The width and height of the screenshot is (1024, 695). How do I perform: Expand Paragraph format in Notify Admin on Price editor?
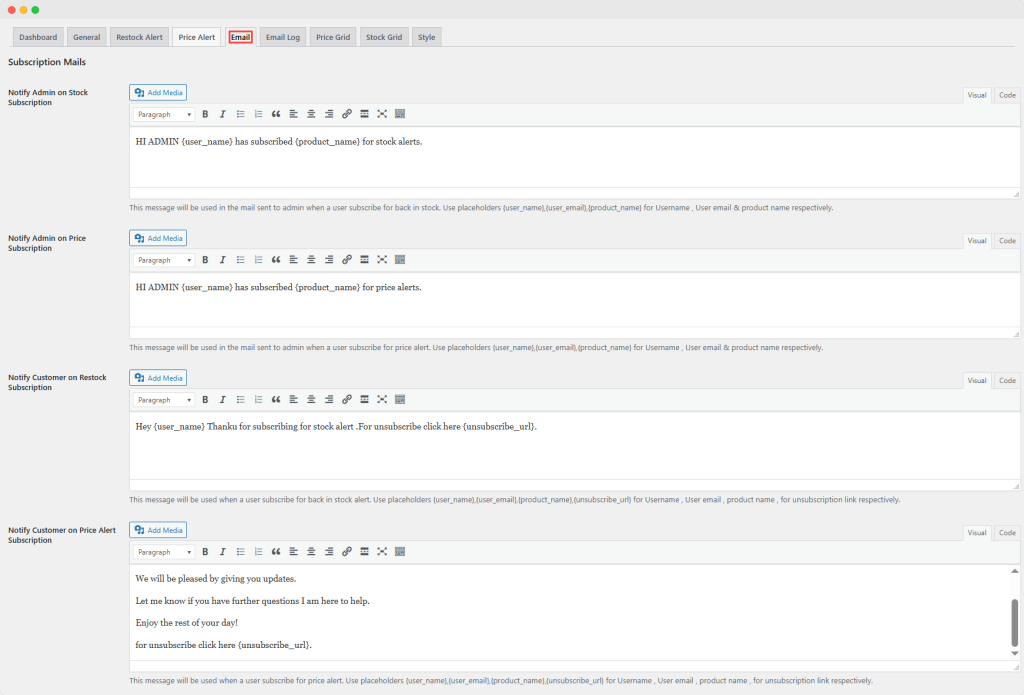click(164, 260)
